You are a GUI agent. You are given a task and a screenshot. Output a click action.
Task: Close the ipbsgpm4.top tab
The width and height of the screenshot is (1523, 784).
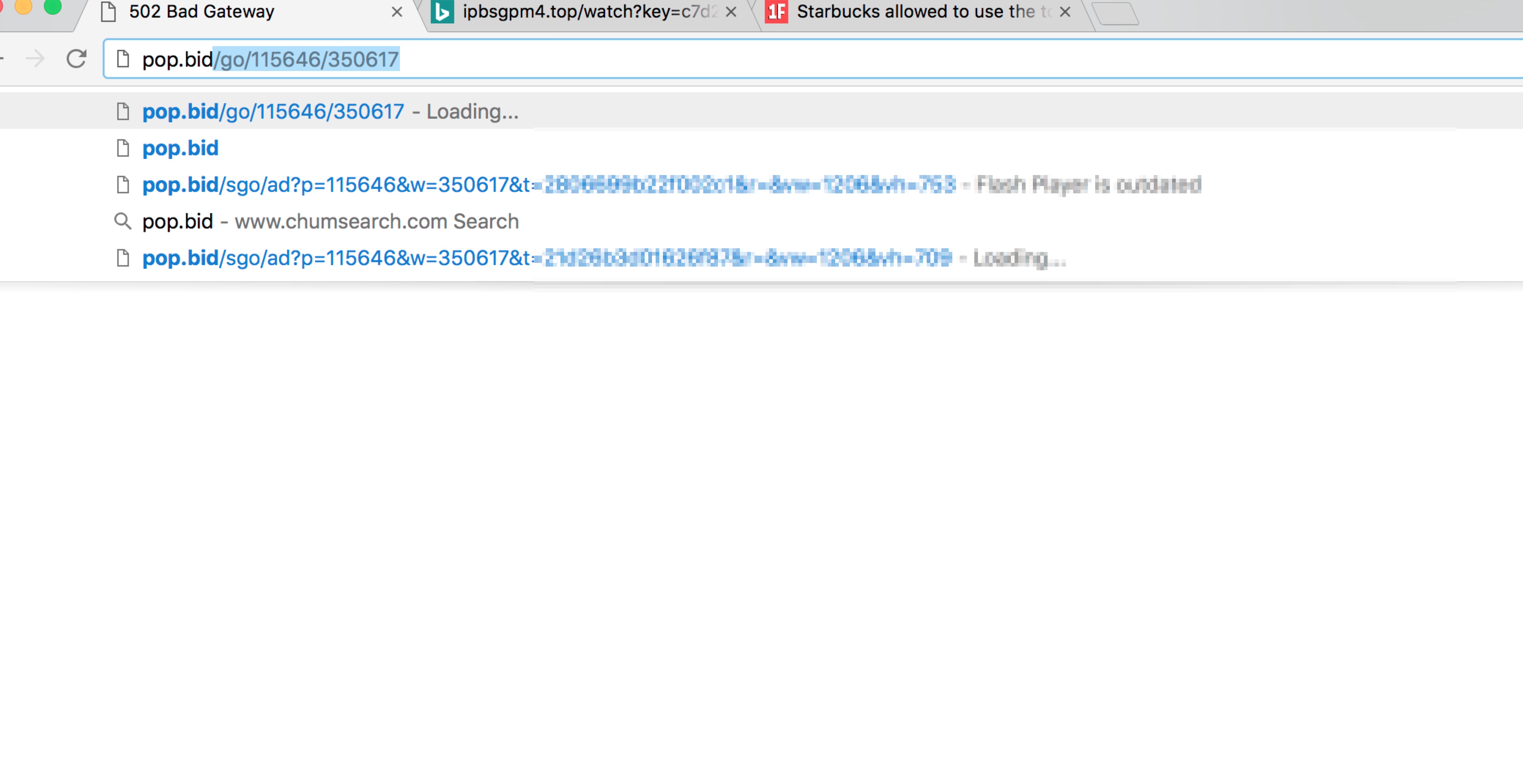click(731, 12)
